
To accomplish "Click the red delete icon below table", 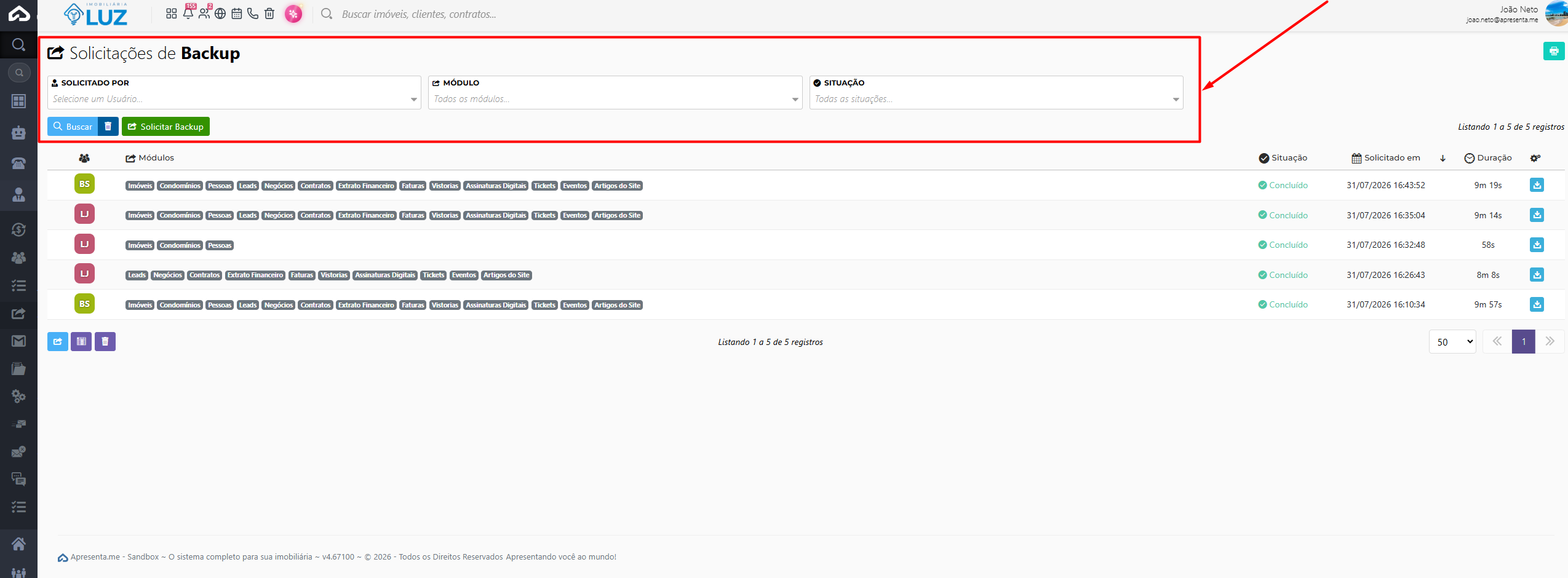I will click(x=105, y=341).
